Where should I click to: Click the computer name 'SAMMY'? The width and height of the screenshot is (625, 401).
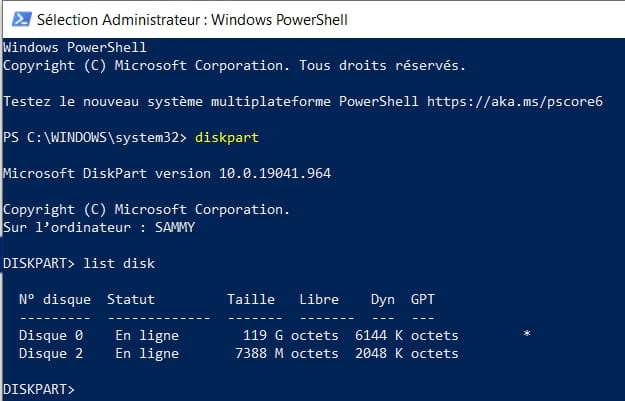tap(175, 228)
